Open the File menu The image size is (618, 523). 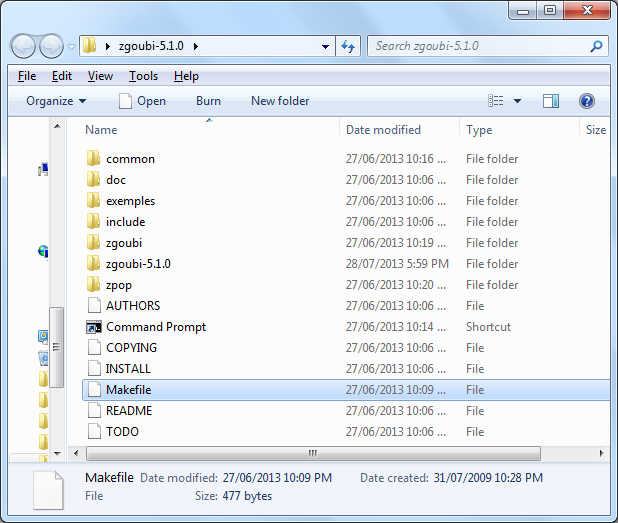[x=27, y=76]
